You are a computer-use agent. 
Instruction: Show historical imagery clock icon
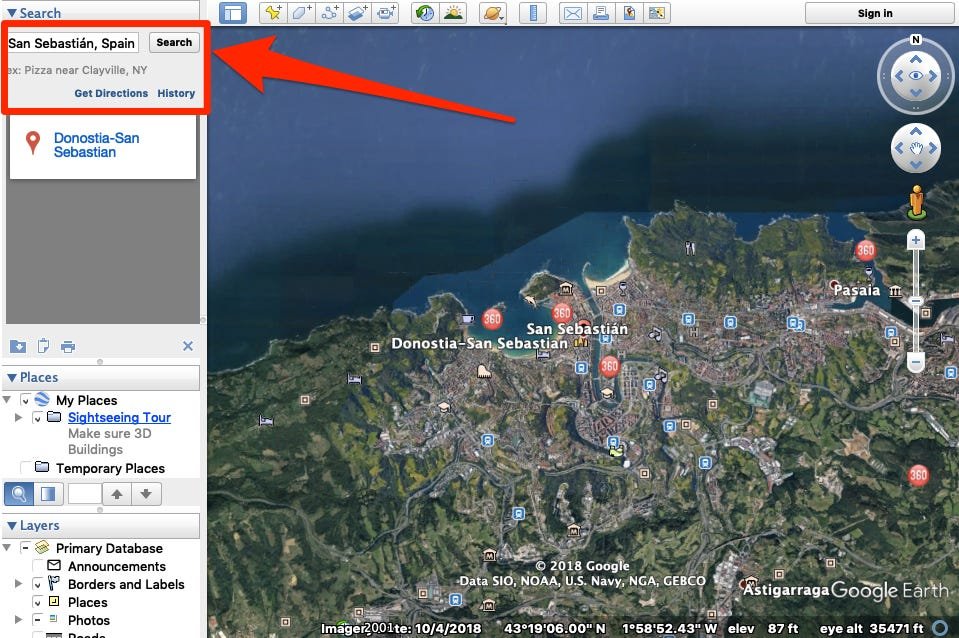(425, 13)
